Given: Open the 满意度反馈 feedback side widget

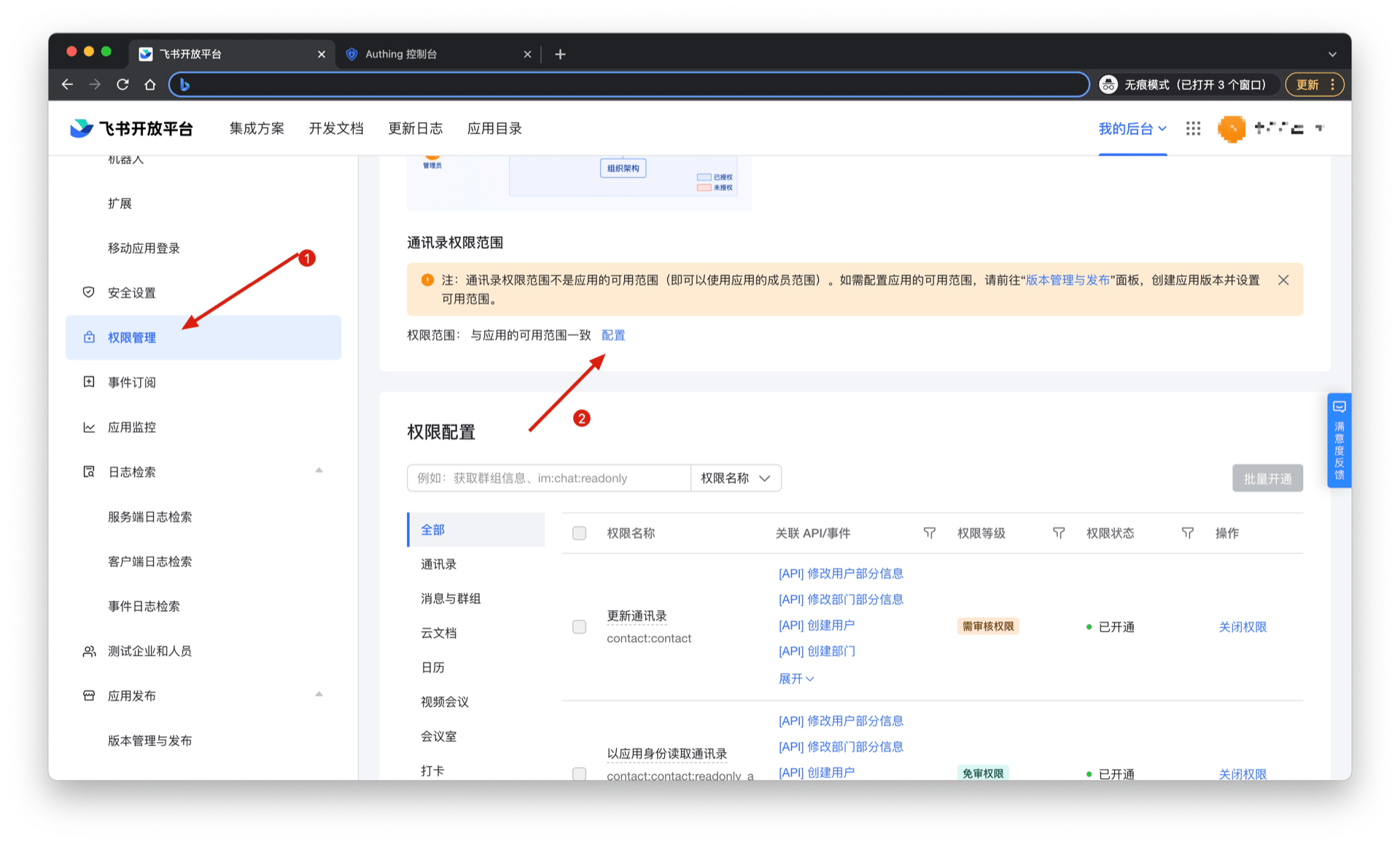Looking at the screenshot, I should pyautogui.click(x=1339, y=441).
